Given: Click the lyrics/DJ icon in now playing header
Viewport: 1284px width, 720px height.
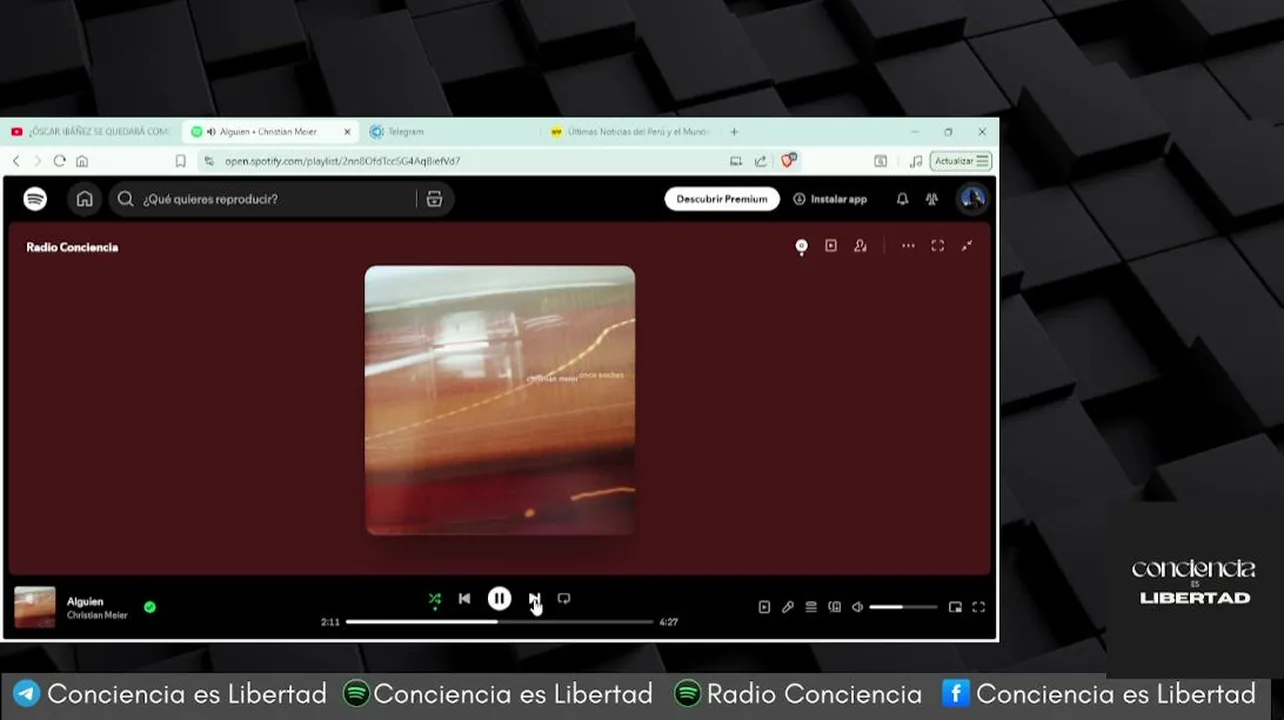Looking at the screenshot, I should (x=801, y=246).
